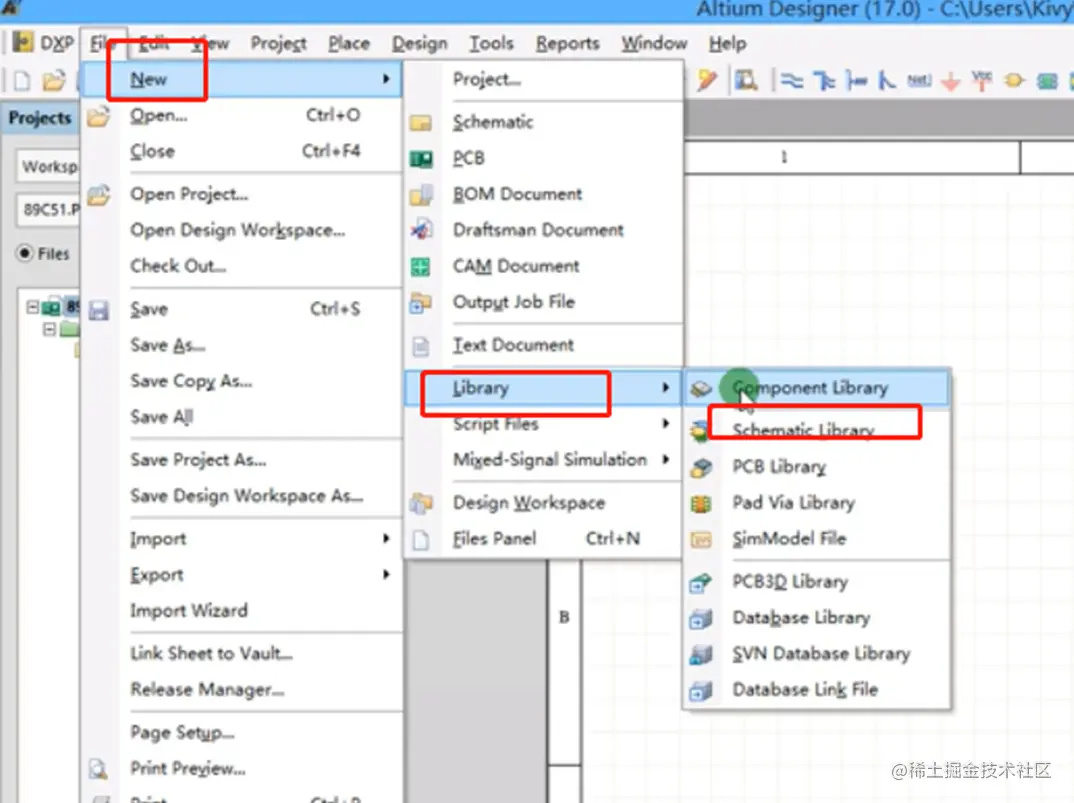Click the Text Document icon
This screenshot has height=803, width=1074.
click(421, 346)
